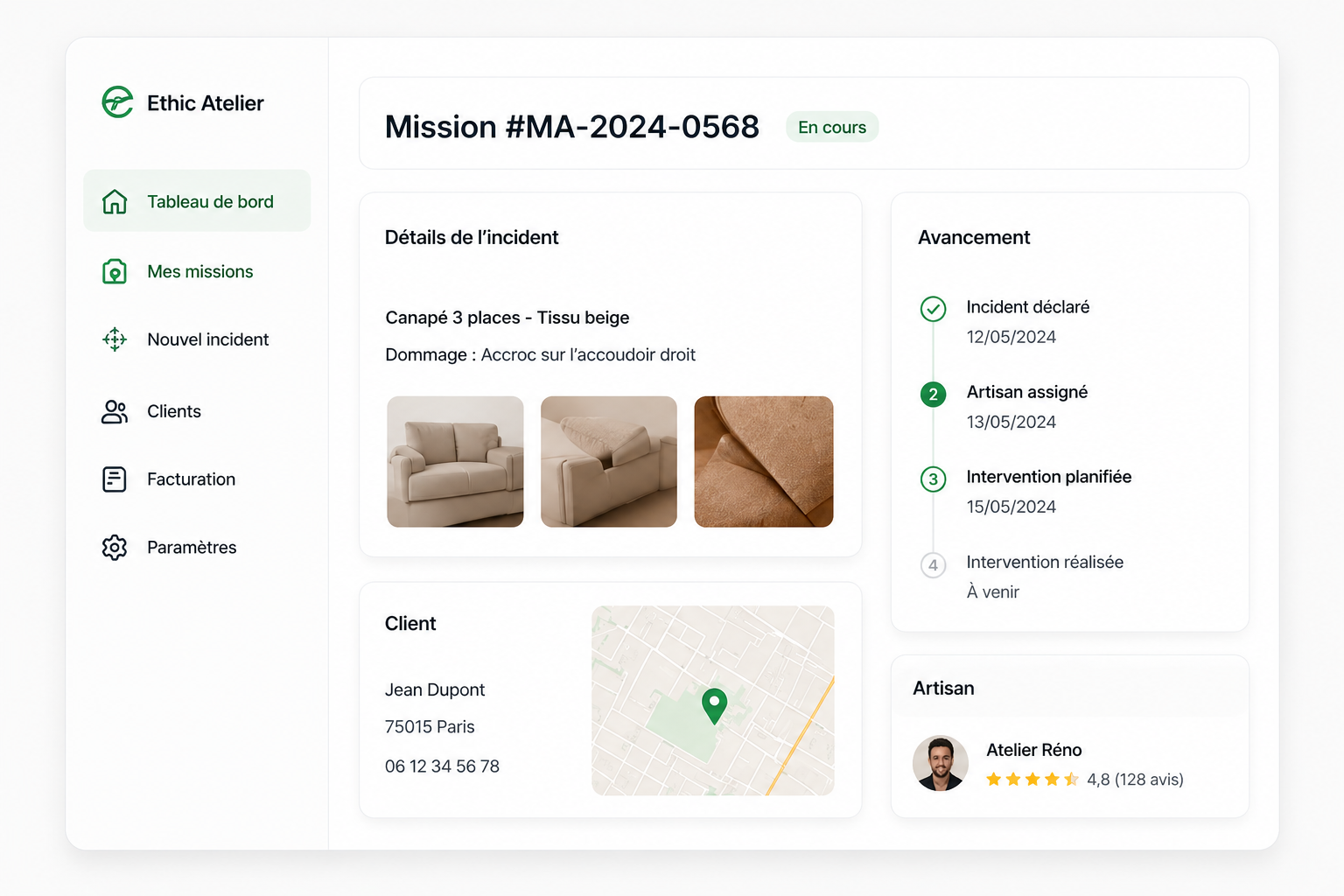The height and width of the screenshot is (896, 1344).
Task: Open the first sofa photo thumbnail
Action: (x=456, y=462)
